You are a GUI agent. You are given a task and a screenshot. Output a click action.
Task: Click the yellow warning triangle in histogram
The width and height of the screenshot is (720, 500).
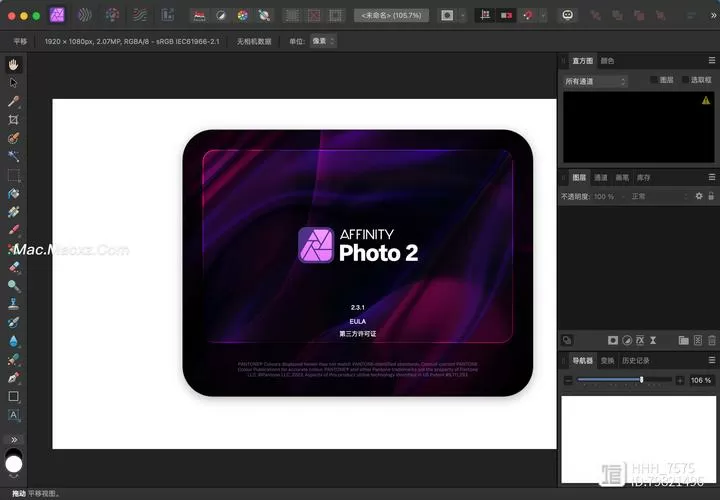tap(706, 100)
